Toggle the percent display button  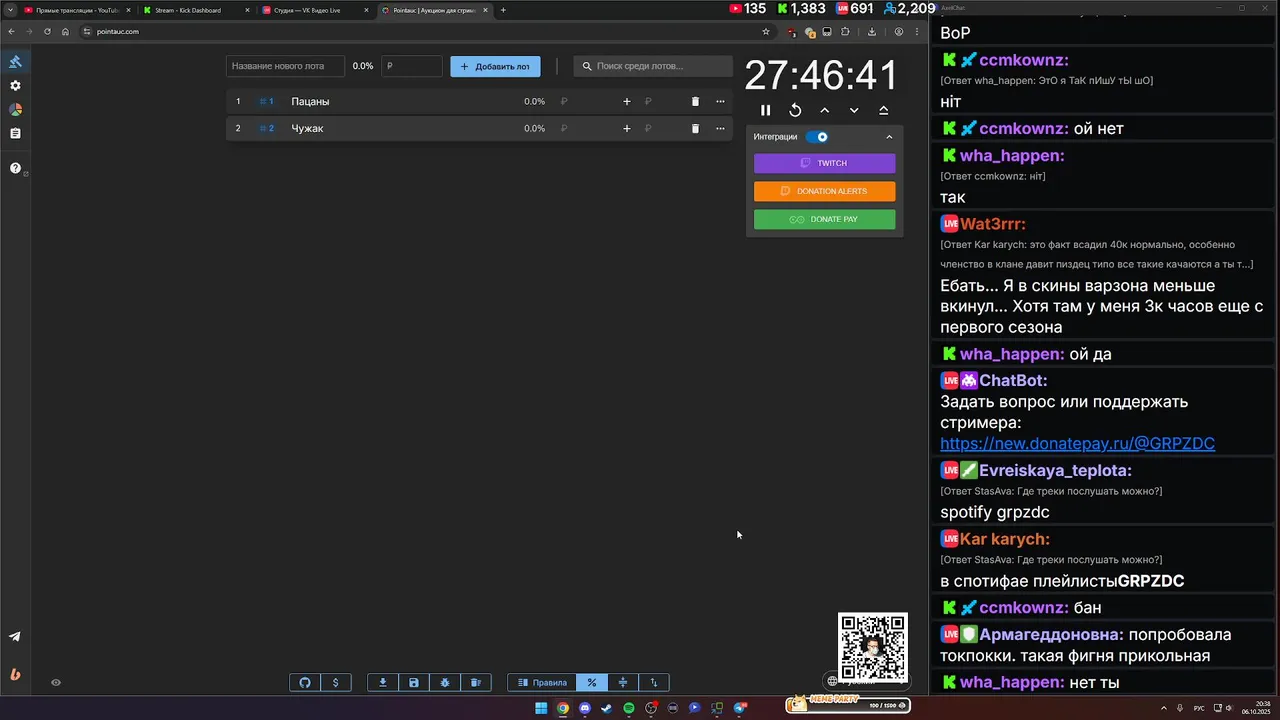[592, 683]
